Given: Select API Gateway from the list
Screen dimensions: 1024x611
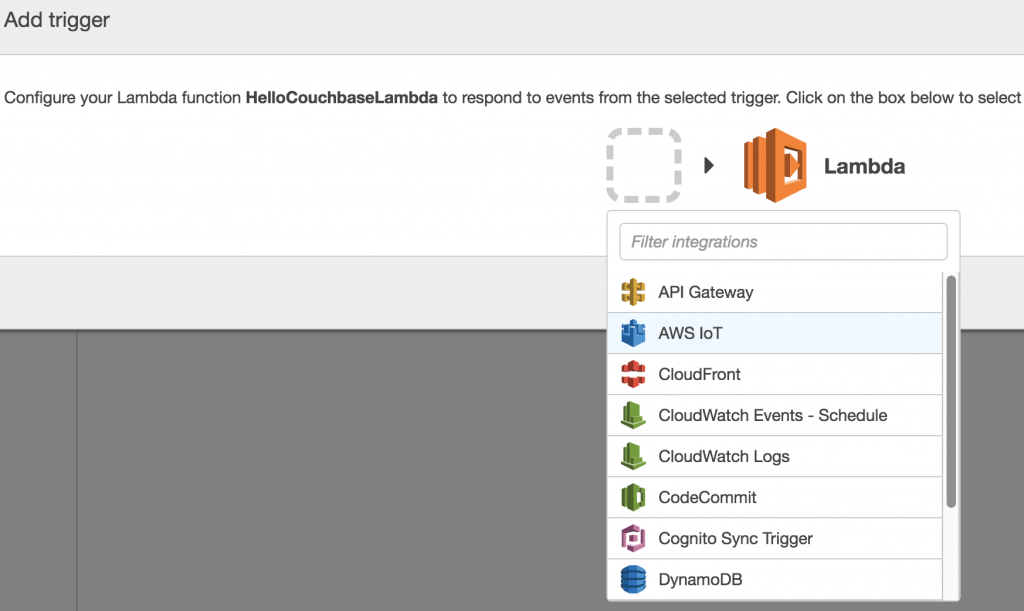Looking at the screenshot, I should click(706, 292).
